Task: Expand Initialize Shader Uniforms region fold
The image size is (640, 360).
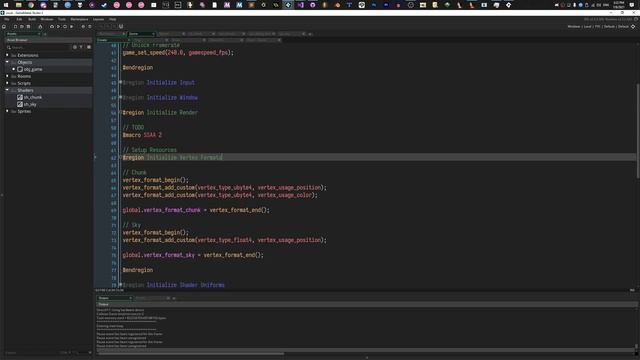Action: pyautogui.click(x=120, y=284)
